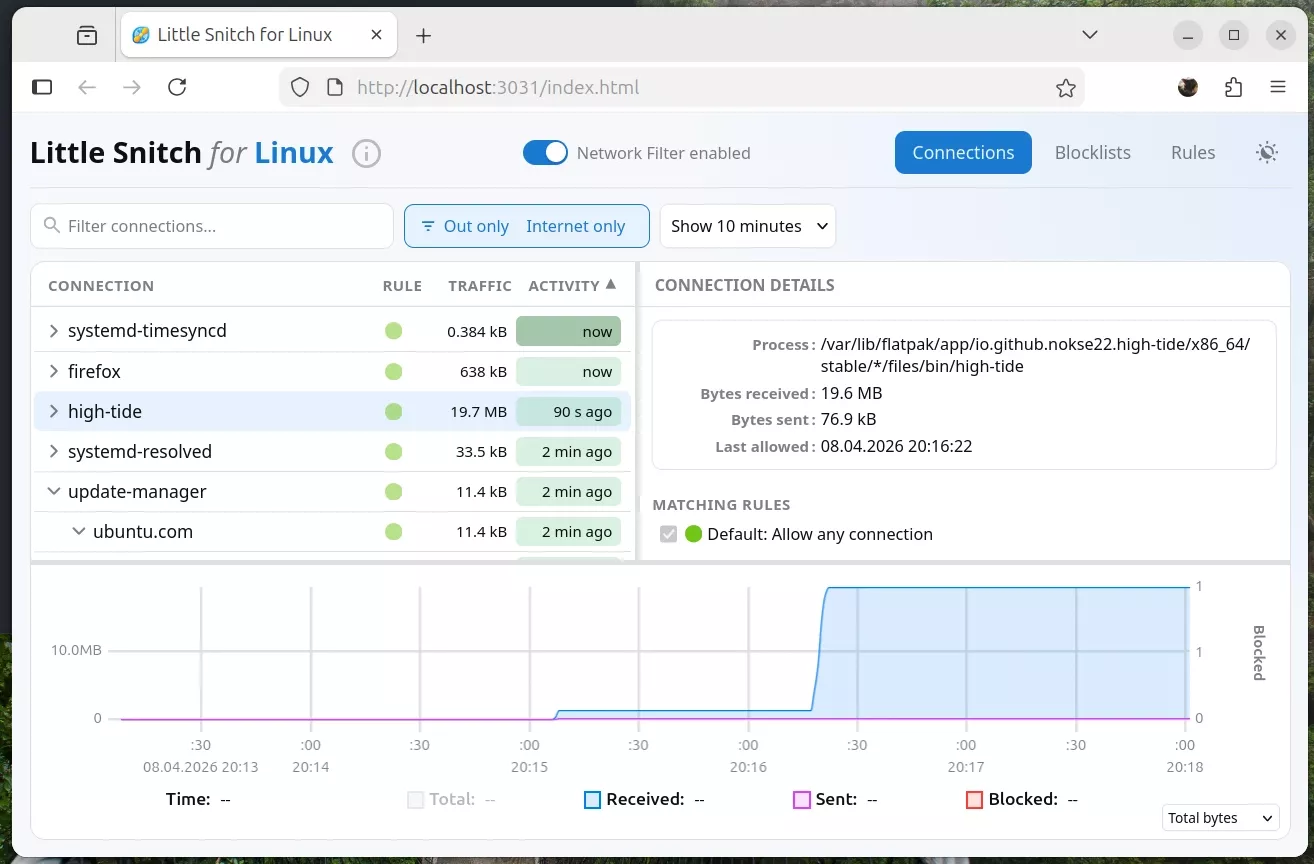Toggle the light/dark theme sun icon
Screen dimensions: 1314x864
pos(1267,153)
